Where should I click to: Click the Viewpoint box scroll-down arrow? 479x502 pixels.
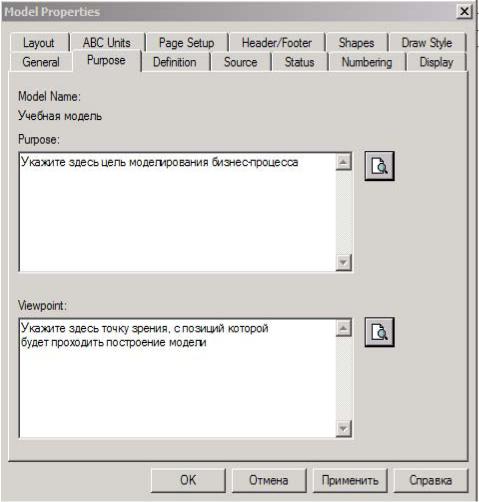[344, 428]
